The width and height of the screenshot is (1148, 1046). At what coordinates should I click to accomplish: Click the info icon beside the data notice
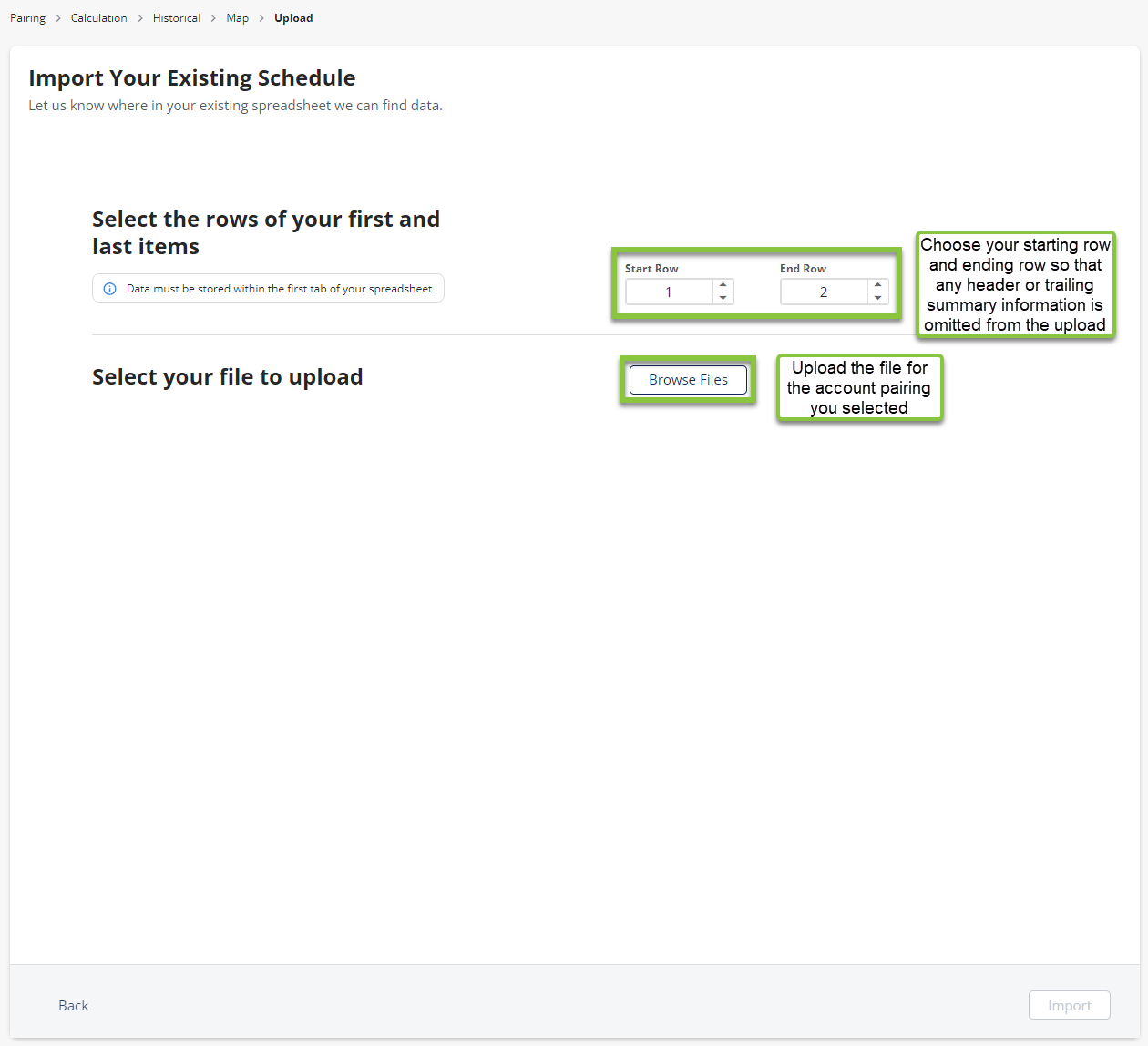click(109, 289)
